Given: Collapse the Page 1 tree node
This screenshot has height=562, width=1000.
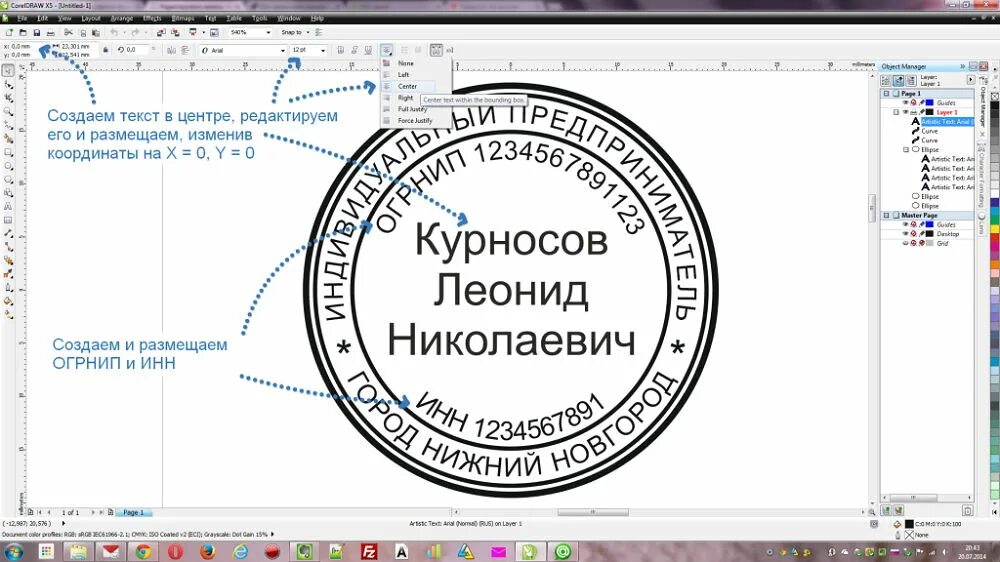Looking at the screenshot, I should coord(886,94).
